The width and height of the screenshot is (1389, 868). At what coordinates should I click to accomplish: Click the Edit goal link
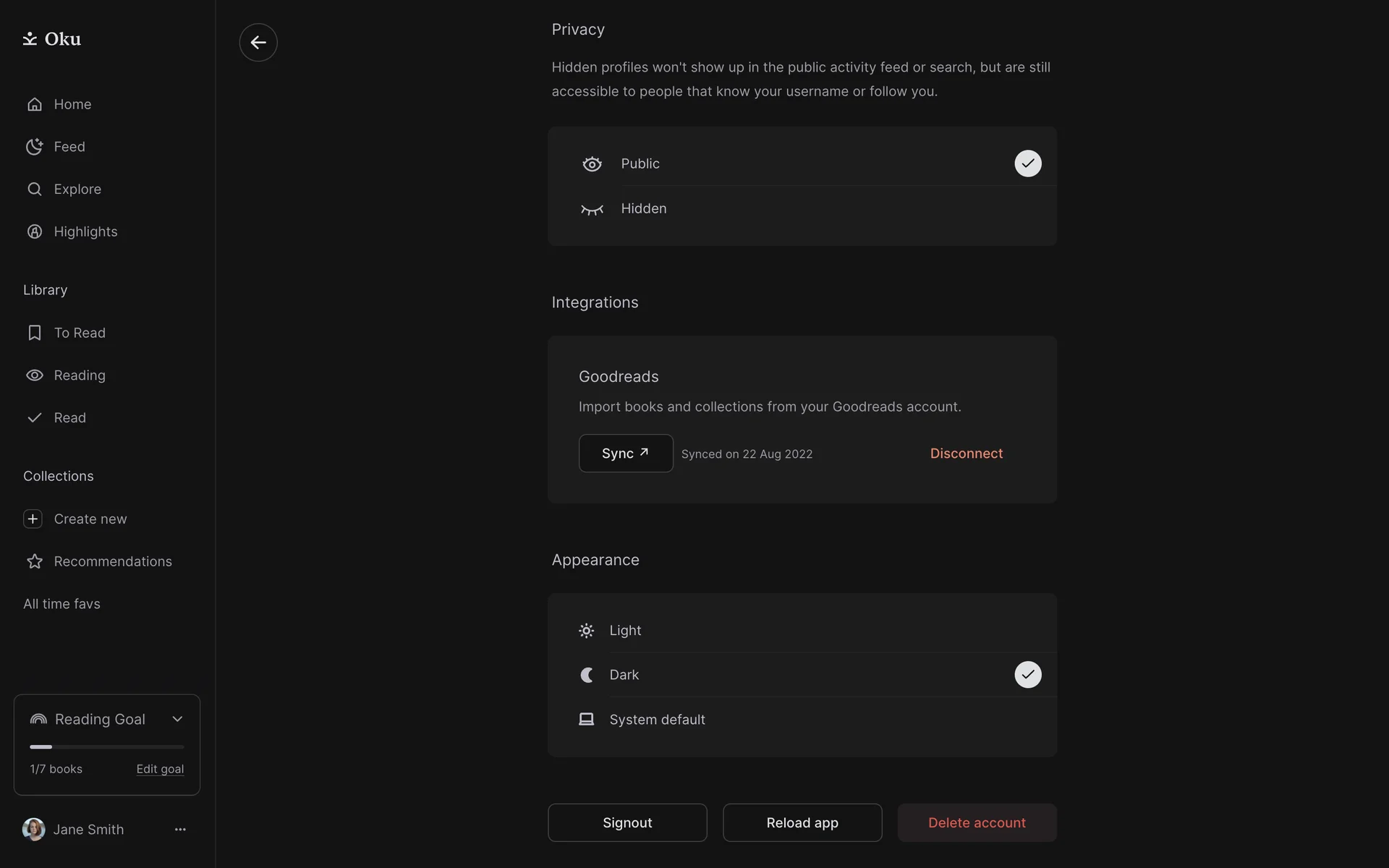coord(160,769)
